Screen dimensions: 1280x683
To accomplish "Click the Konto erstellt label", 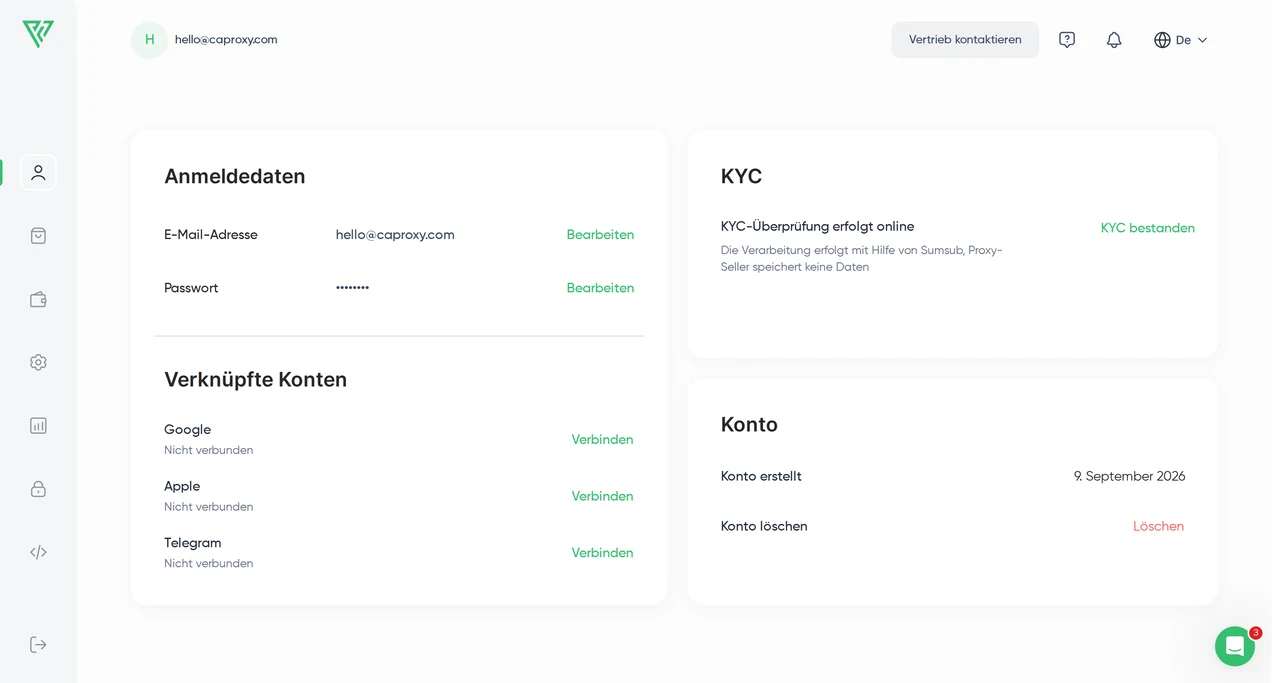I will 761,476.
